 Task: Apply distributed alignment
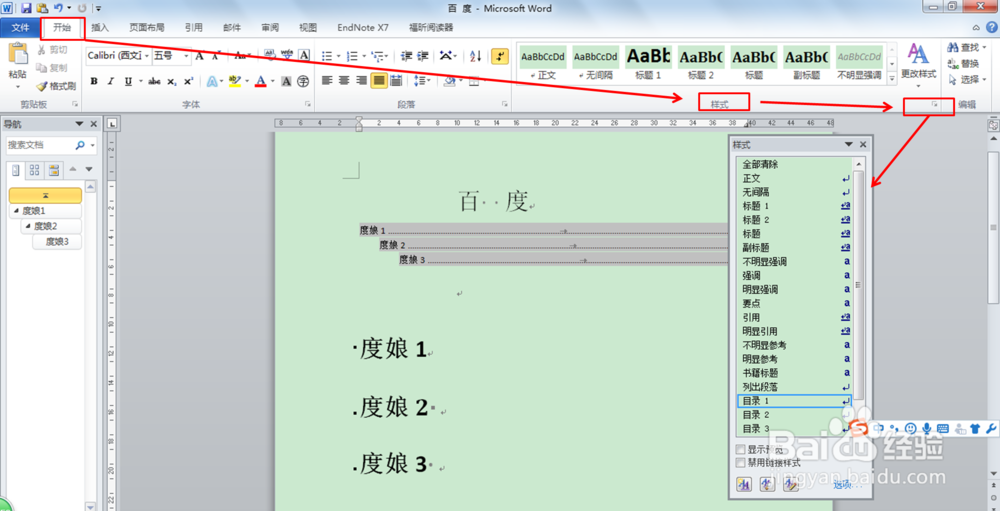point(396,81)
